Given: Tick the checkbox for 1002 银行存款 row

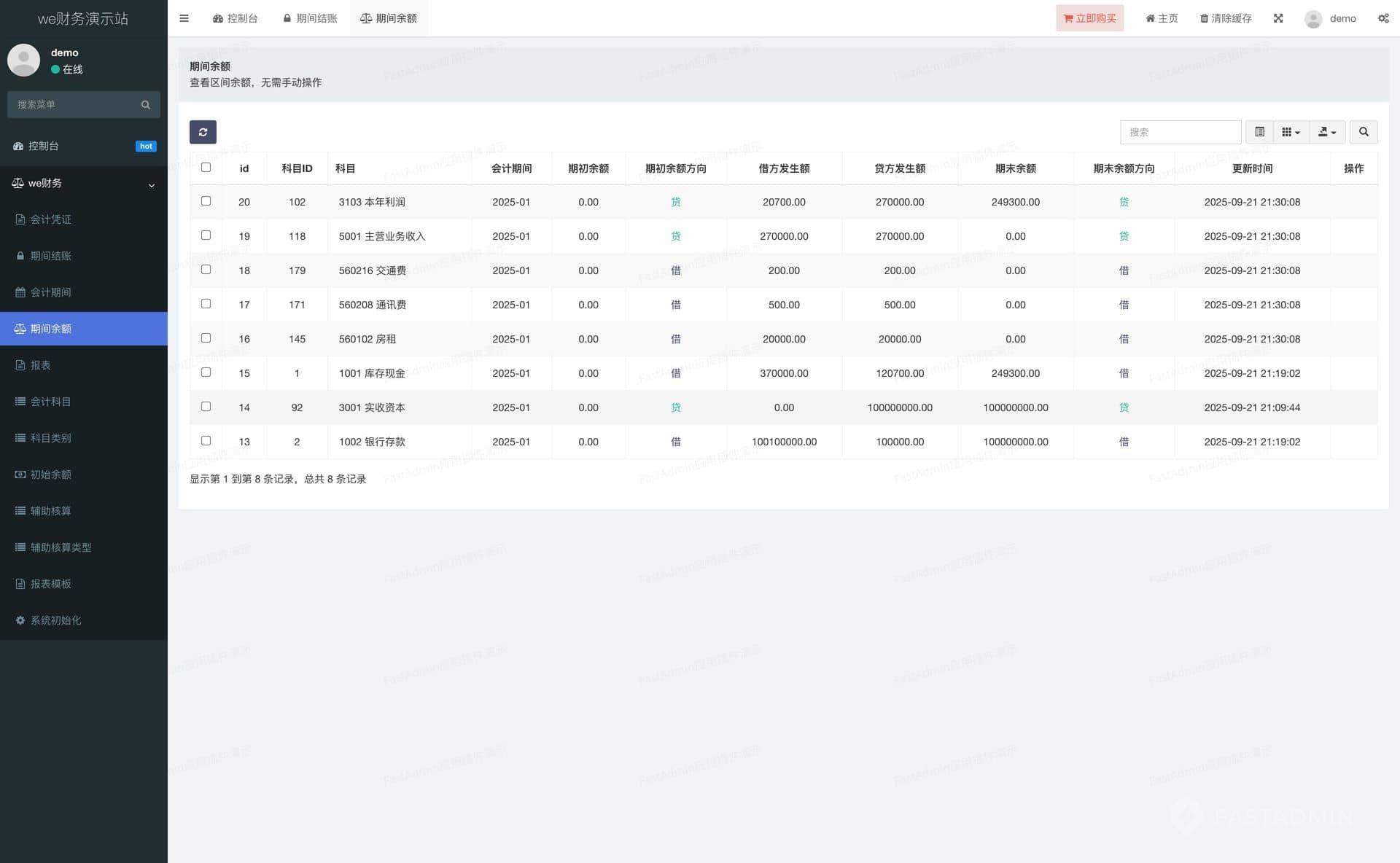Looking at the screenshot, I should pyautogui.click(x=206, y=441).
